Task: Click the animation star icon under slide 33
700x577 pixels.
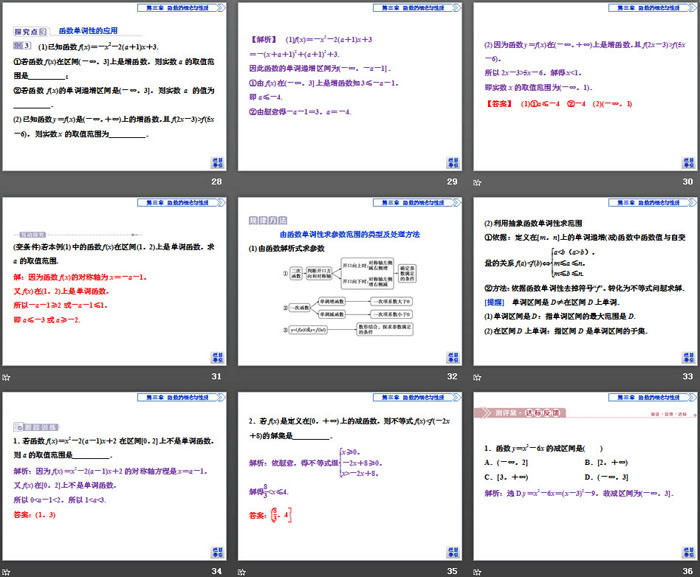Action: click(x=477, y=377)
